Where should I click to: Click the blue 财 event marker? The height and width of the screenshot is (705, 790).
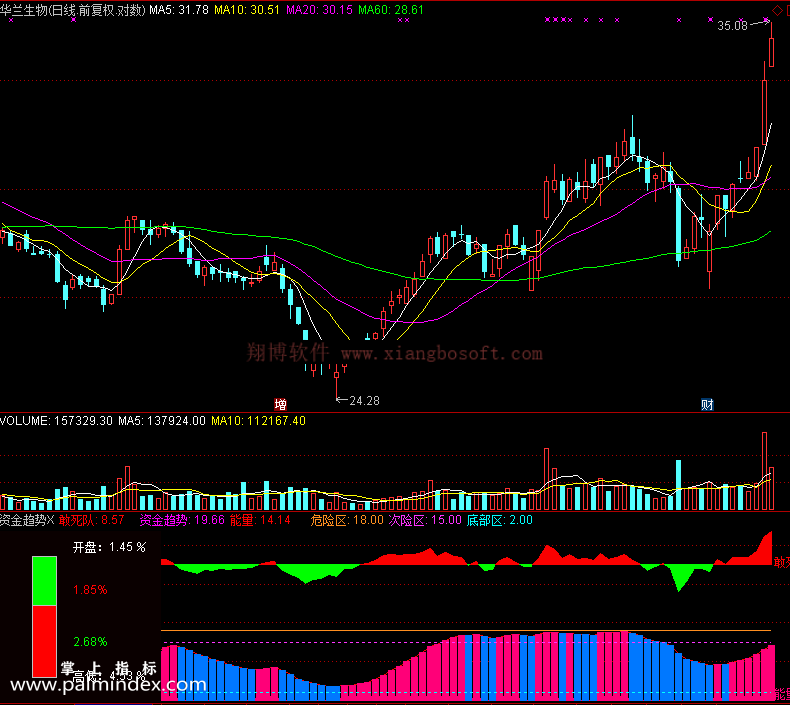click(707, 404)
